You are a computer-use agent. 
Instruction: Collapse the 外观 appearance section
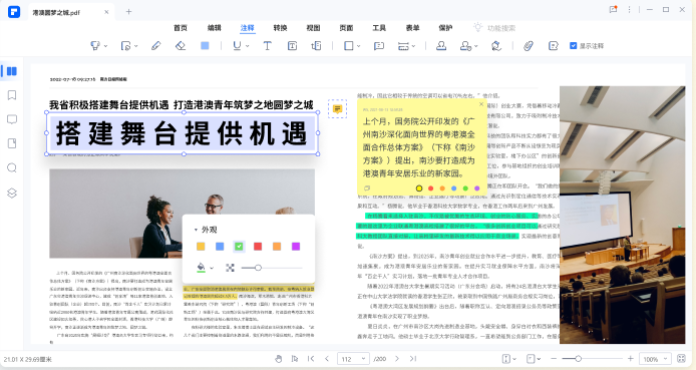click(x=196, y=230)
